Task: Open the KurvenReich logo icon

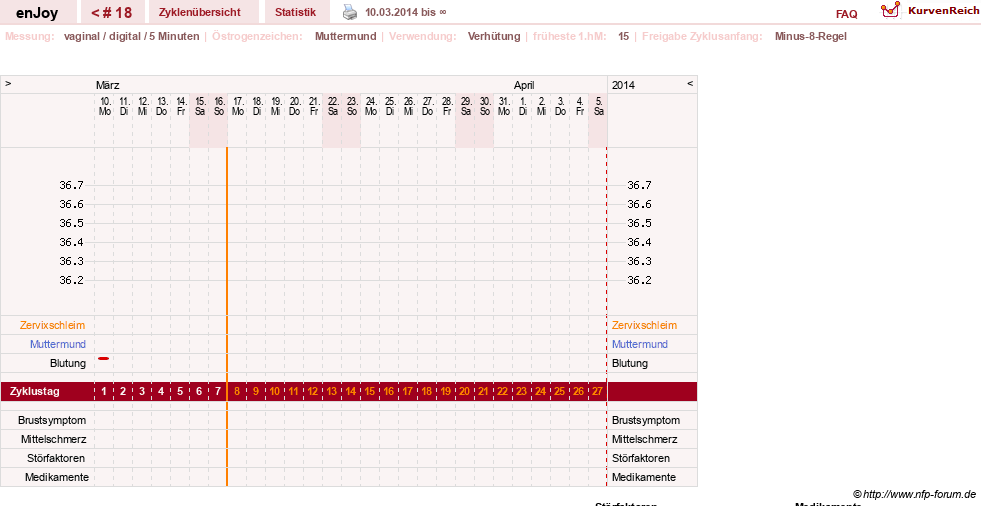Action: pyautogui.click(x=890, y=10)
